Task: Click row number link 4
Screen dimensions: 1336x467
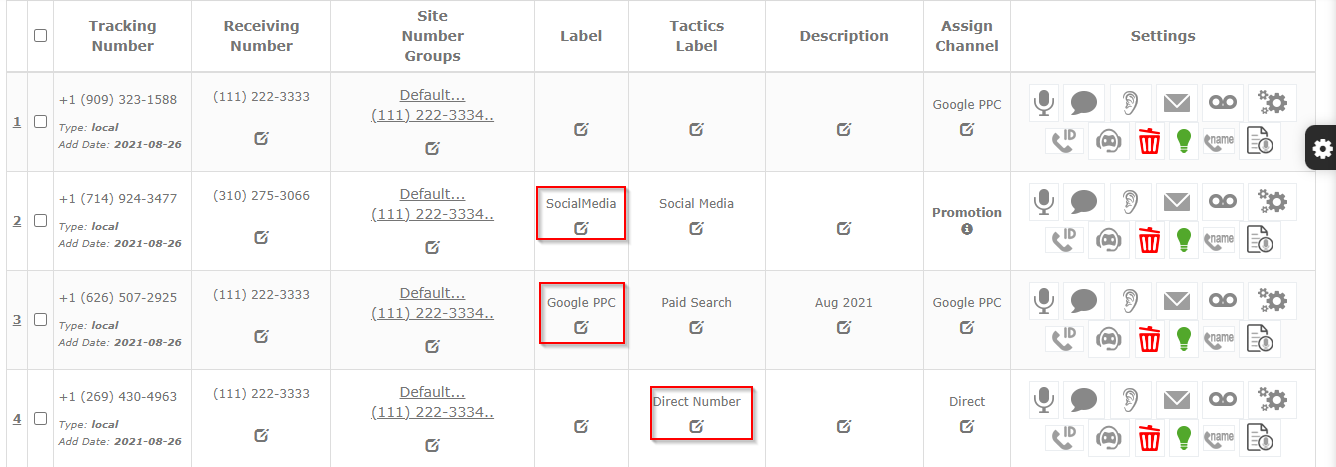Action: 16,419
